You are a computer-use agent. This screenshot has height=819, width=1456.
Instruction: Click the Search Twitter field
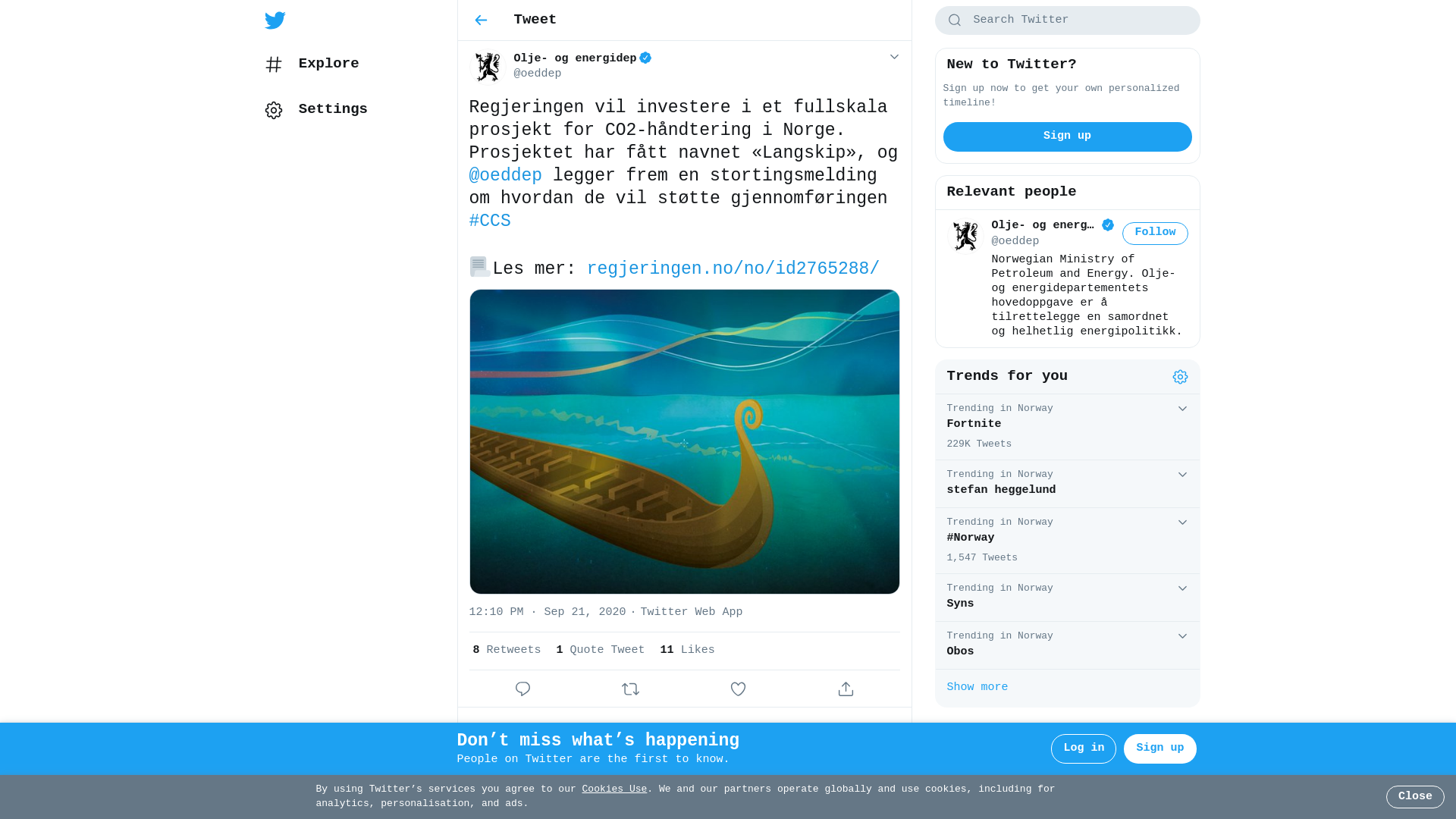[x=1067, y=20]
